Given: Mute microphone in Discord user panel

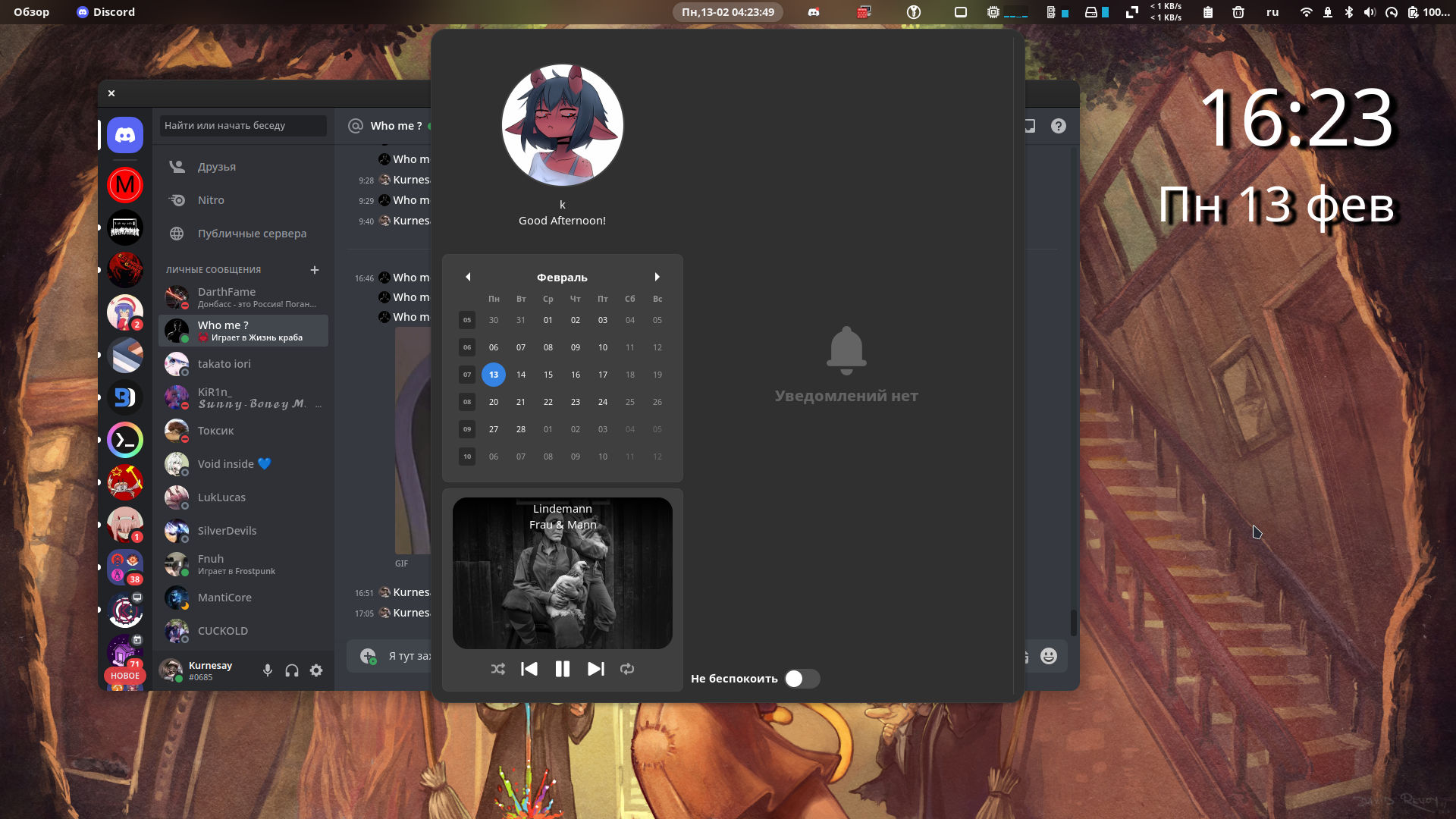Looking at the screenshot, I should pos(268,670).
